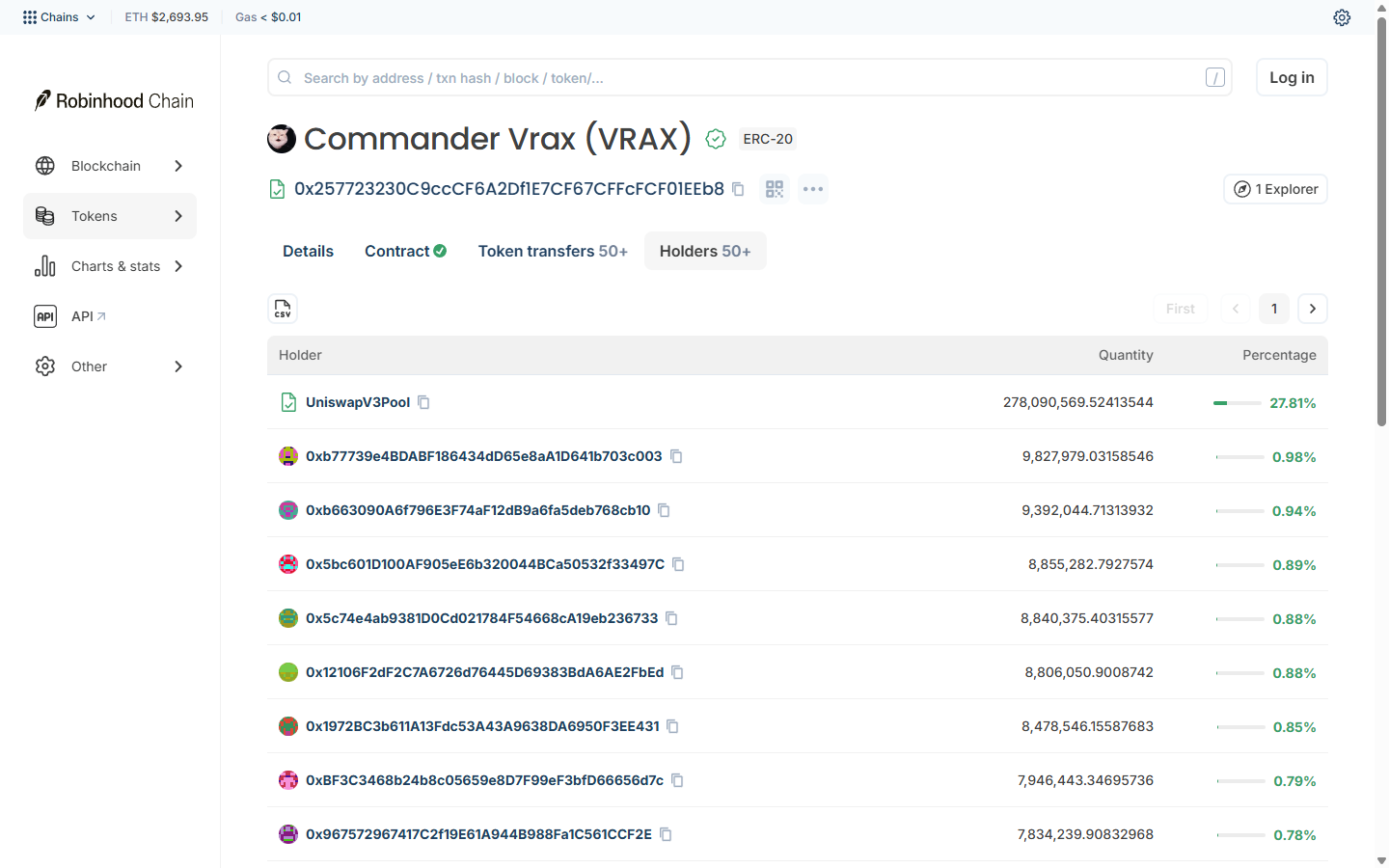Screen dimensions: 1389x868
Task: Open the settings gear icon
Action: pos(1342,17)
